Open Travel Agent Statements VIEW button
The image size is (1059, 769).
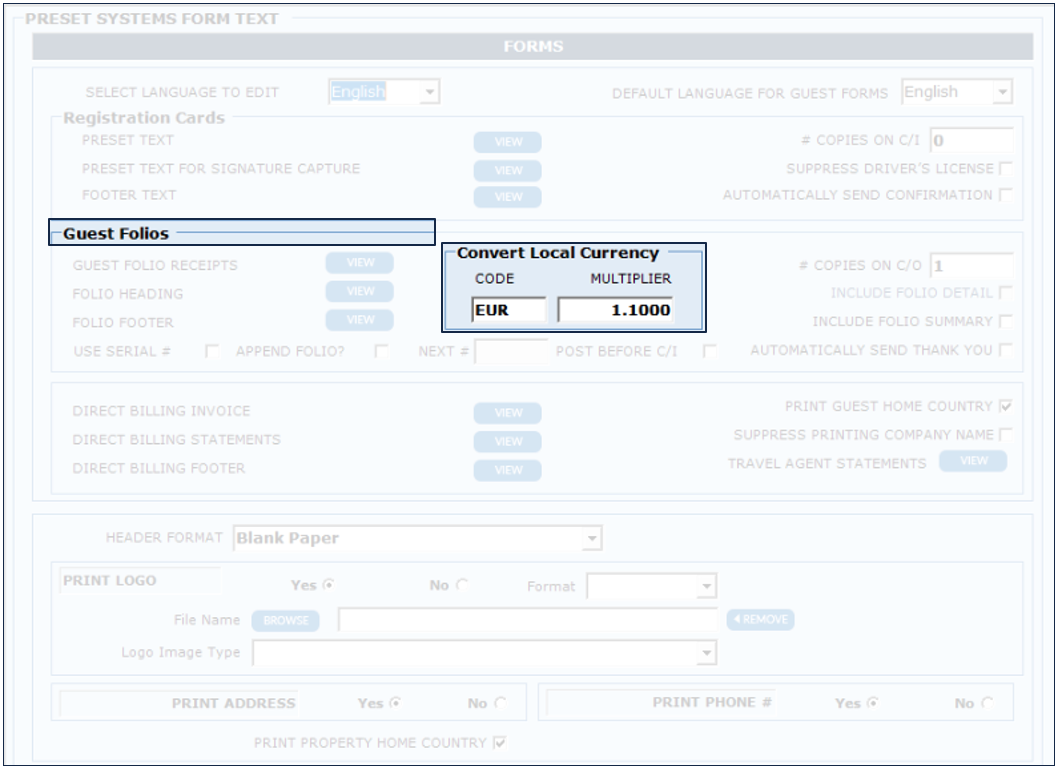pyautogui.click(x=973, y=461)
